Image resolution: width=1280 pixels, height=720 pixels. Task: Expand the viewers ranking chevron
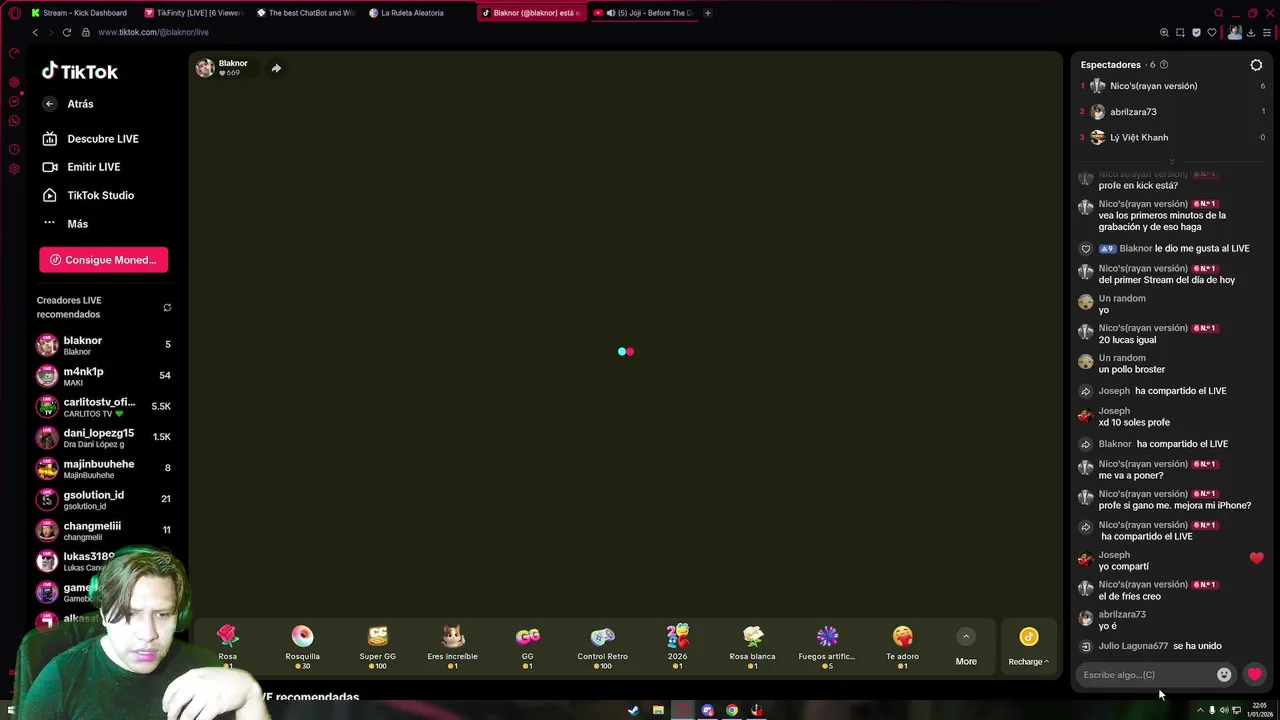pos(1172,161)
